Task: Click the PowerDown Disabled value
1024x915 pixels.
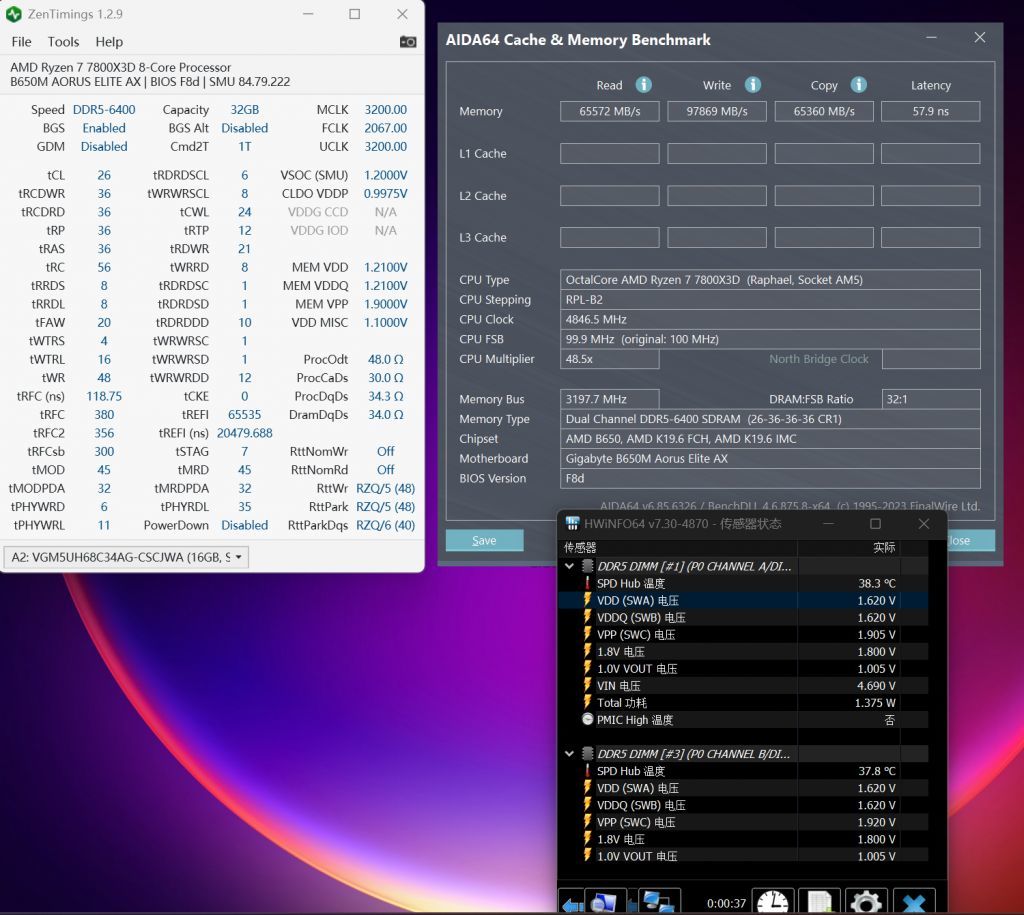Action: [244, 524]
